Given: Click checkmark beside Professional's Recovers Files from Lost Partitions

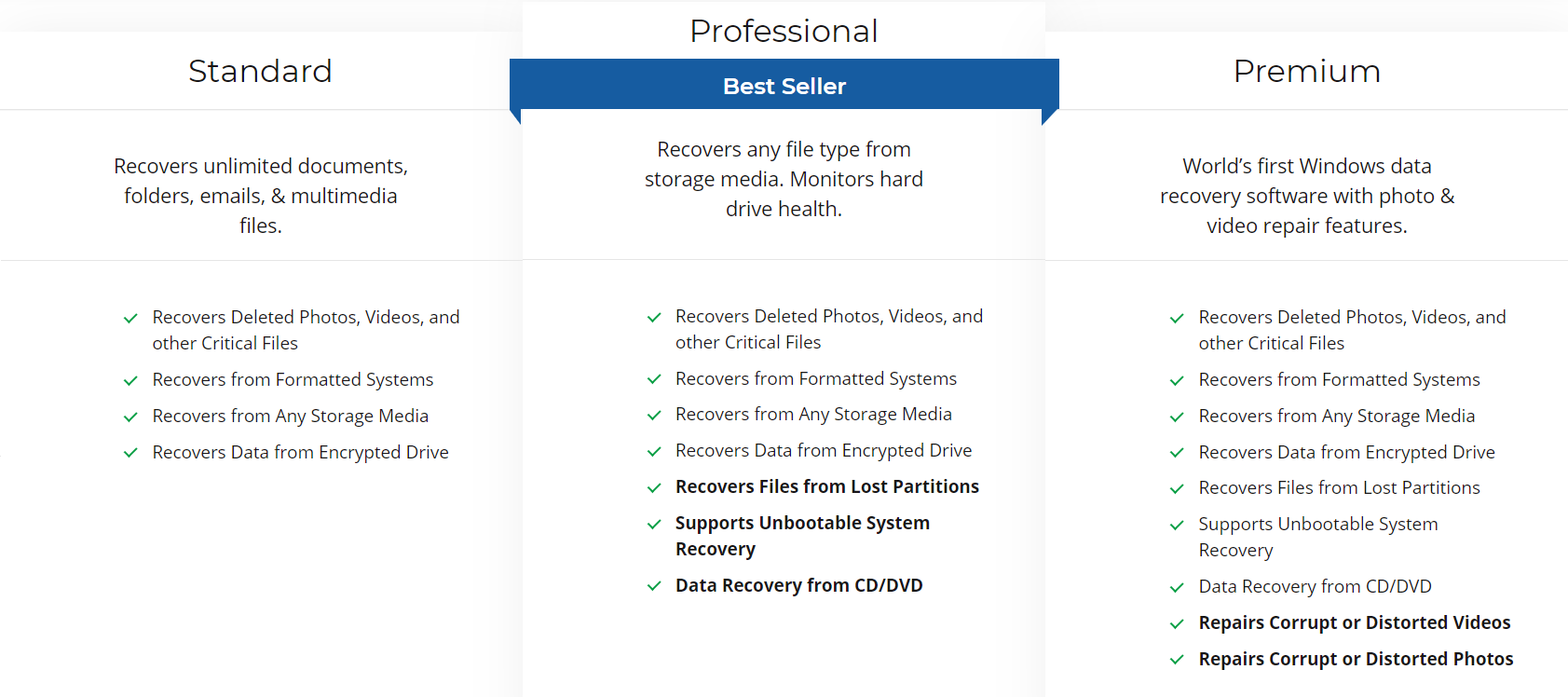Looking at the screenshot, I should pyautogui.click(x=654, y=488).
